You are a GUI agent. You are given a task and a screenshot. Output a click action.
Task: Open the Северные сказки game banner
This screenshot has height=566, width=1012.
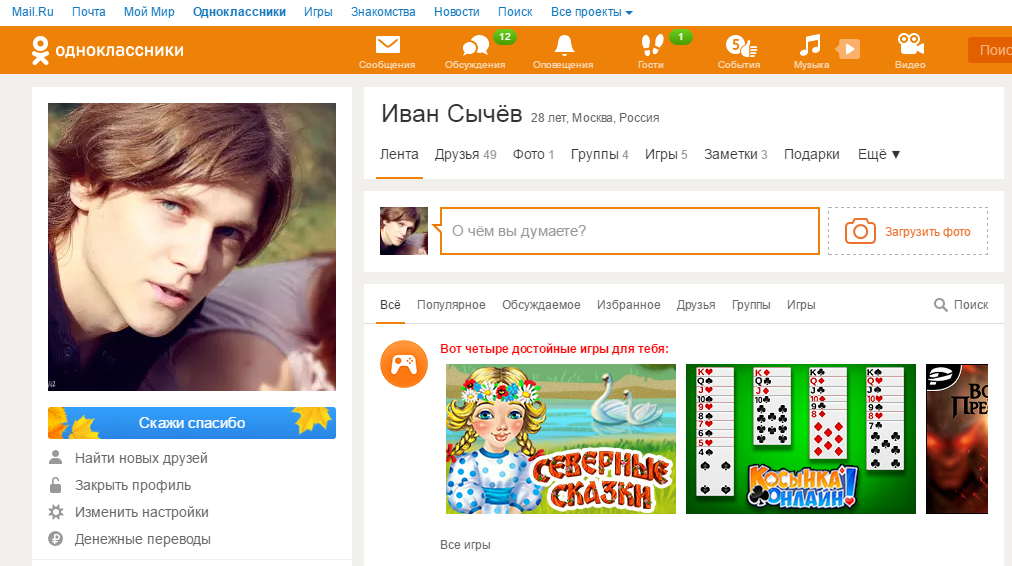pos(561,439)
